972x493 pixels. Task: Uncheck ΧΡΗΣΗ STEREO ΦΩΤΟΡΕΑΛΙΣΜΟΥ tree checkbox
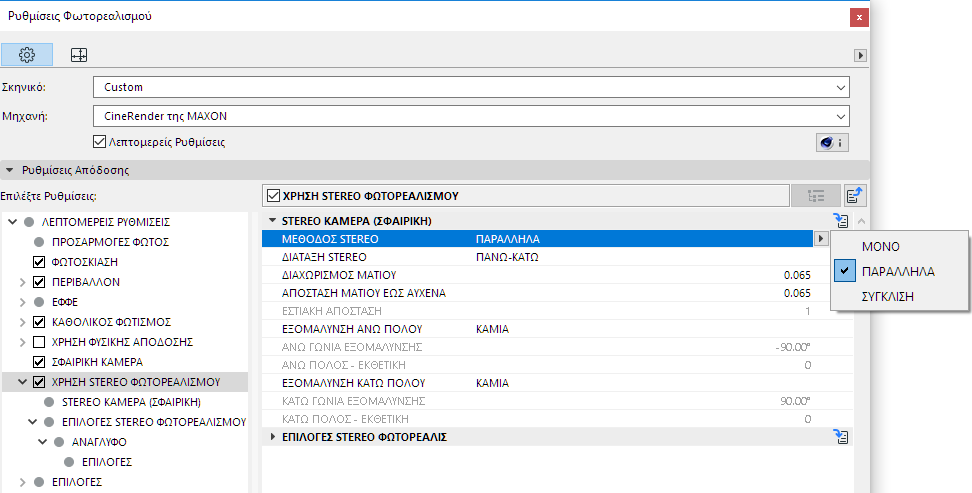point(39,382)
